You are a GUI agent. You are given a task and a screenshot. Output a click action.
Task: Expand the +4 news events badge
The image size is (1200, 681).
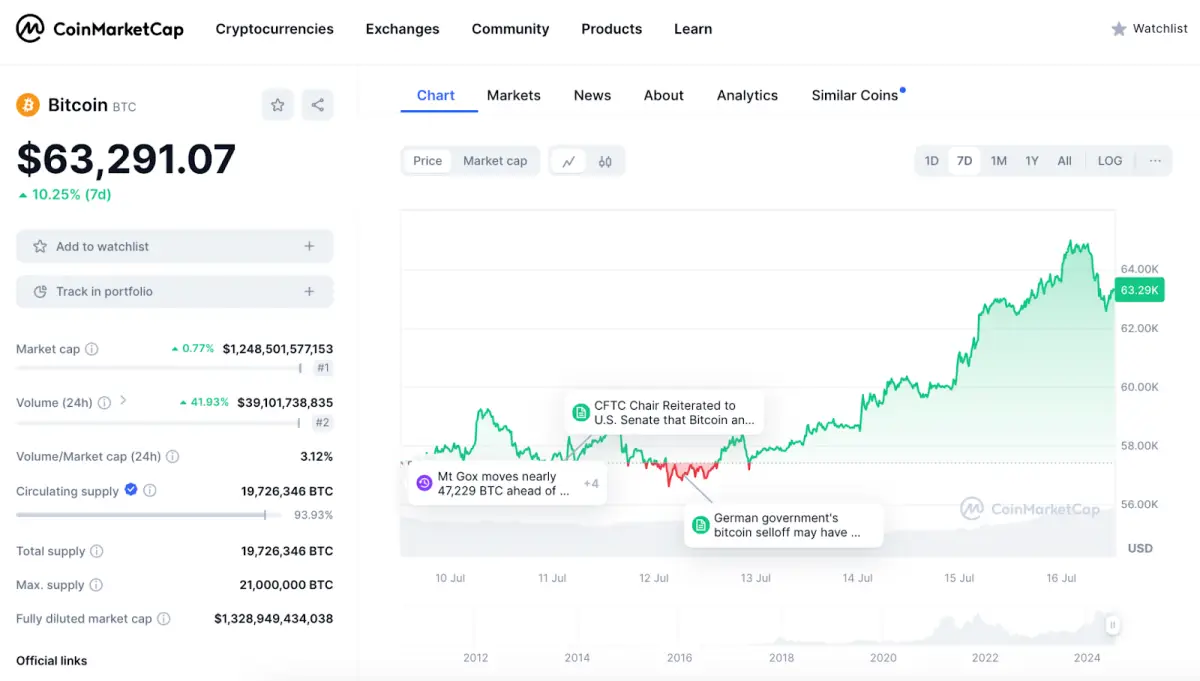[x=591, y=484]
